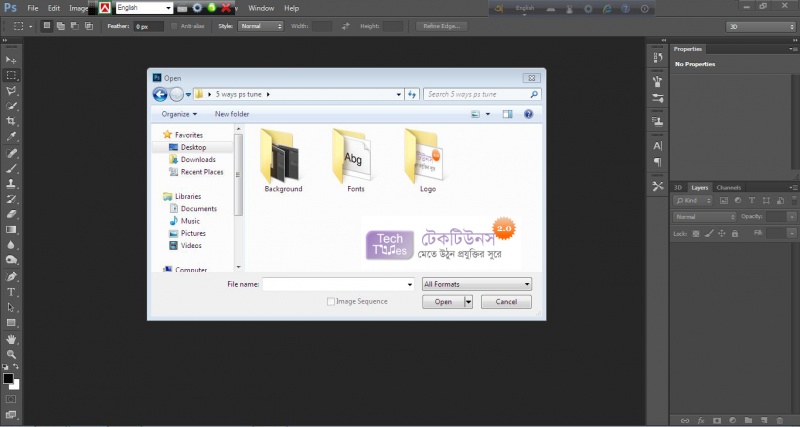Screen dimensions: 800x427
Task: Toggle Quick Mask mode
Action: [11, 399]
